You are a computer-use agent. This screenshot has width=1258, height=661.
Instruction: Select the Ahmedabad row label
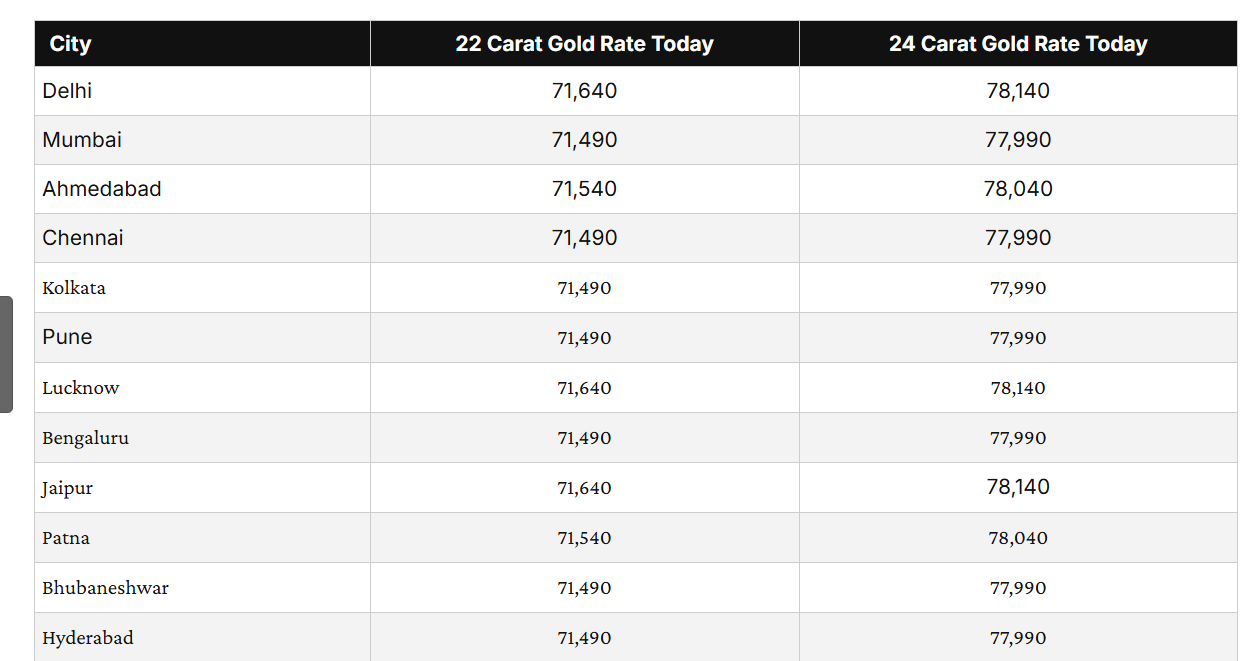point(102,189)
